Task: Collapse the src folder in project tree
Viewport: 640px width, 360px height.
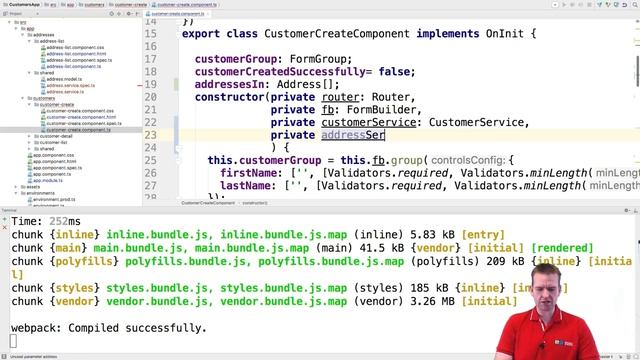Action: [x=9, y=22]
